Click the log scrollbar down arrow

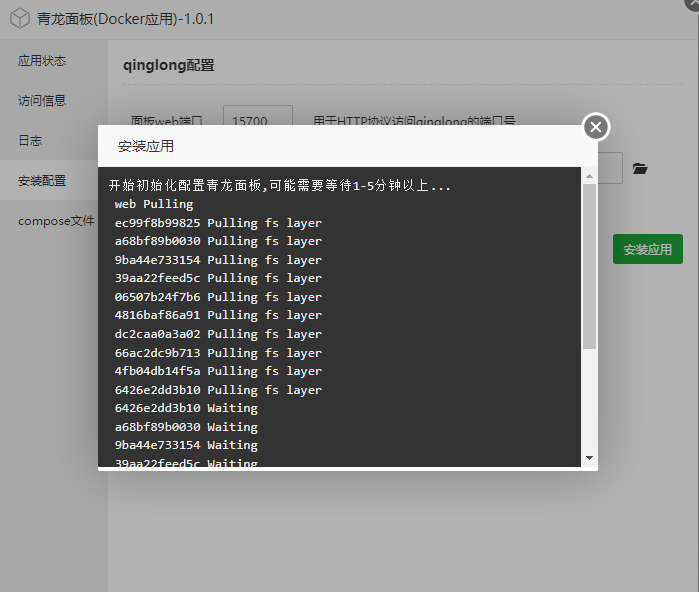tap(589, 458)
